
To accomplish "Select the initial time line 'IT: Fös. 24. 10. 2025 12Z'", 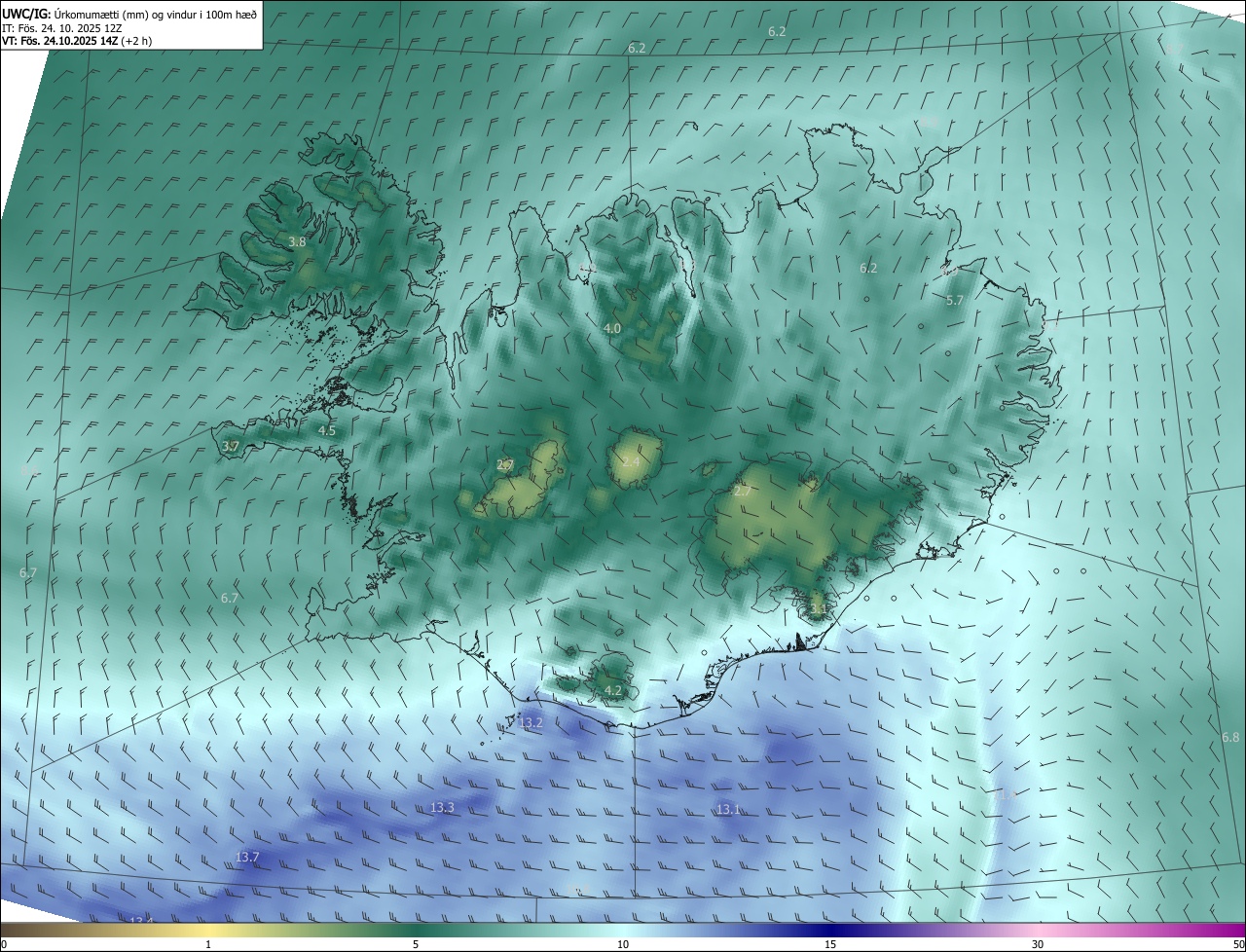I will pos(62,27).
